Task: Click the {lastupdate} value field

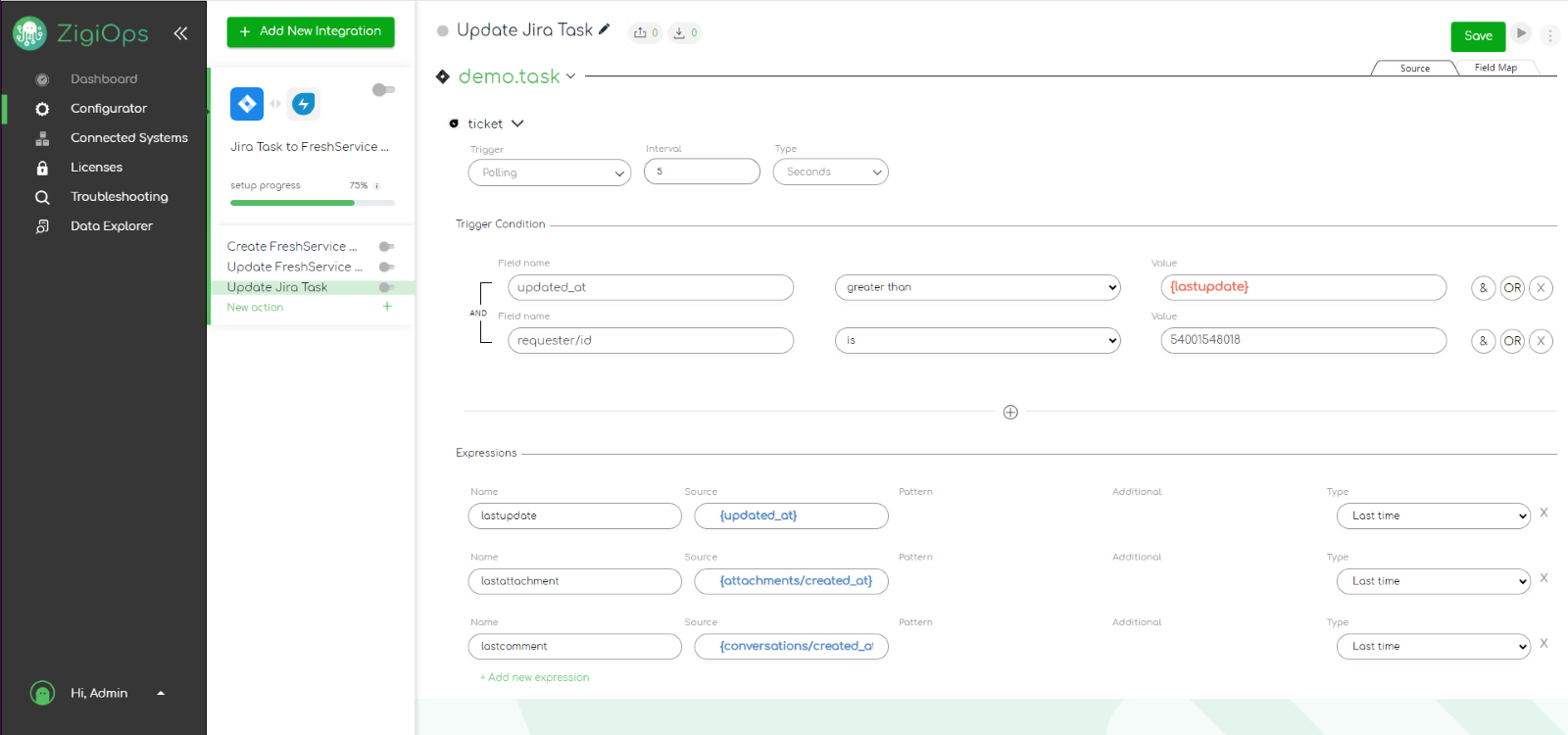Action: (x=1303, y=287)
